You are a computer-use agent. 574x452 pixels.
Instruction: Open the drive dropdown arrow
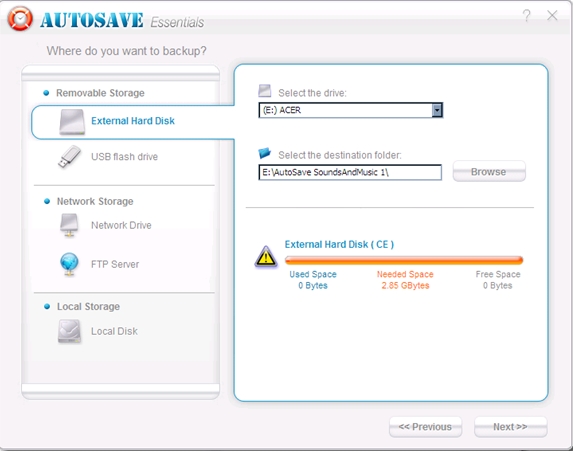437,110
